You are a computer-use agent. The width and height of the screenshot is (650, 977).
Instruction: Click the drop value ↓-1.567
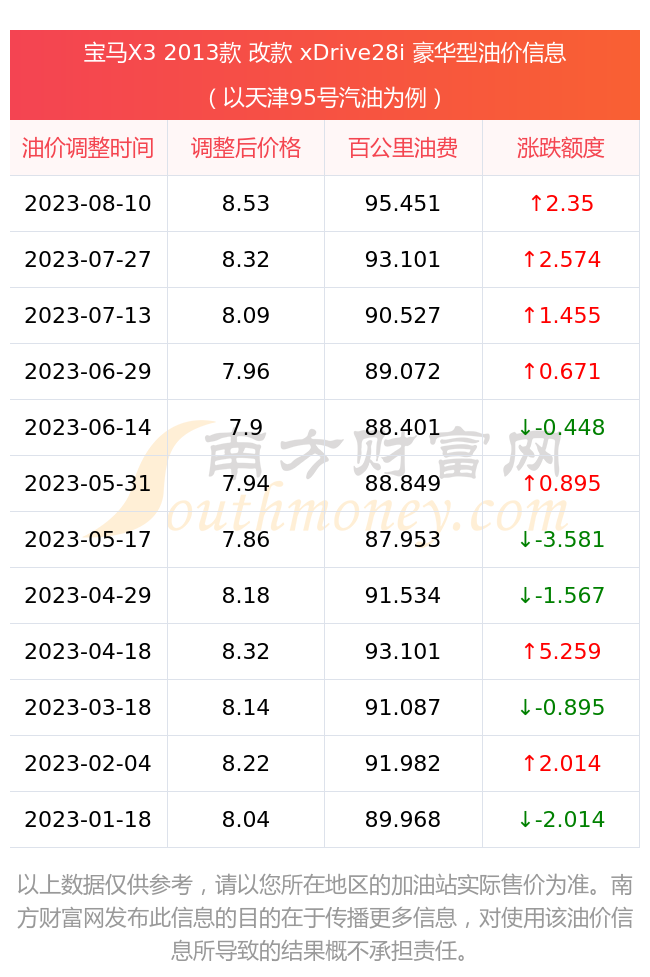(561, 596)
